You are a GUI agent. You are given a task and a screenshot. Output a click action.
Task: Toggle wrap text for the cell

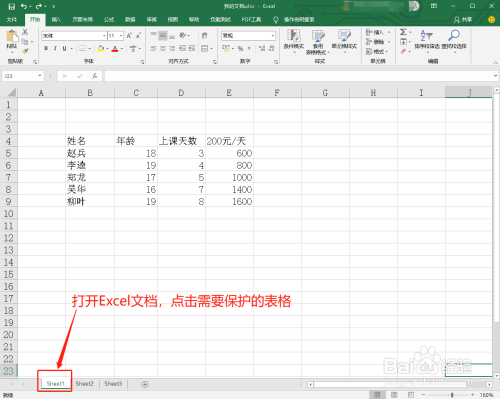[x=205, y=35]
